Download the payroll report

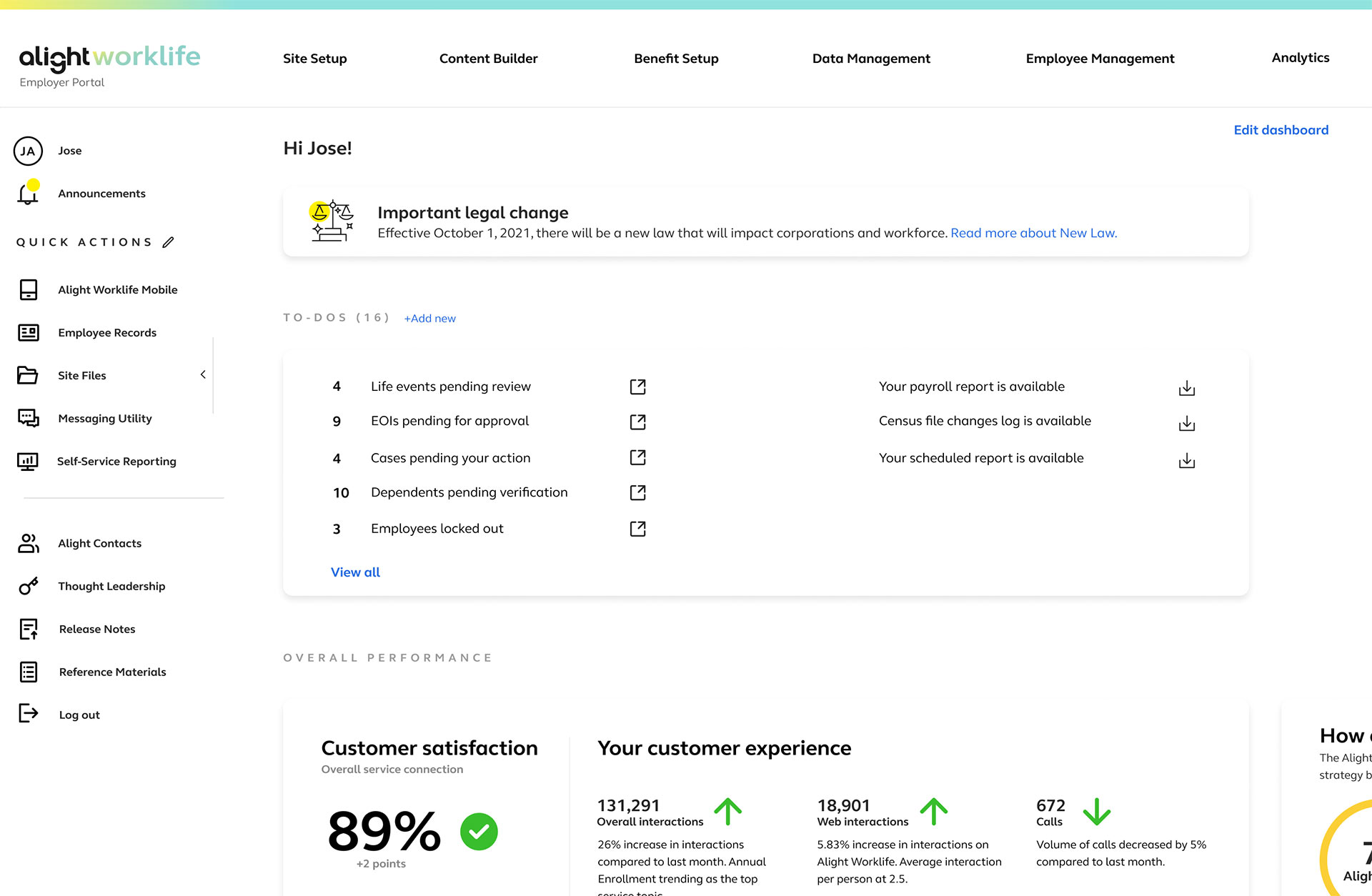click(1186, 388)
